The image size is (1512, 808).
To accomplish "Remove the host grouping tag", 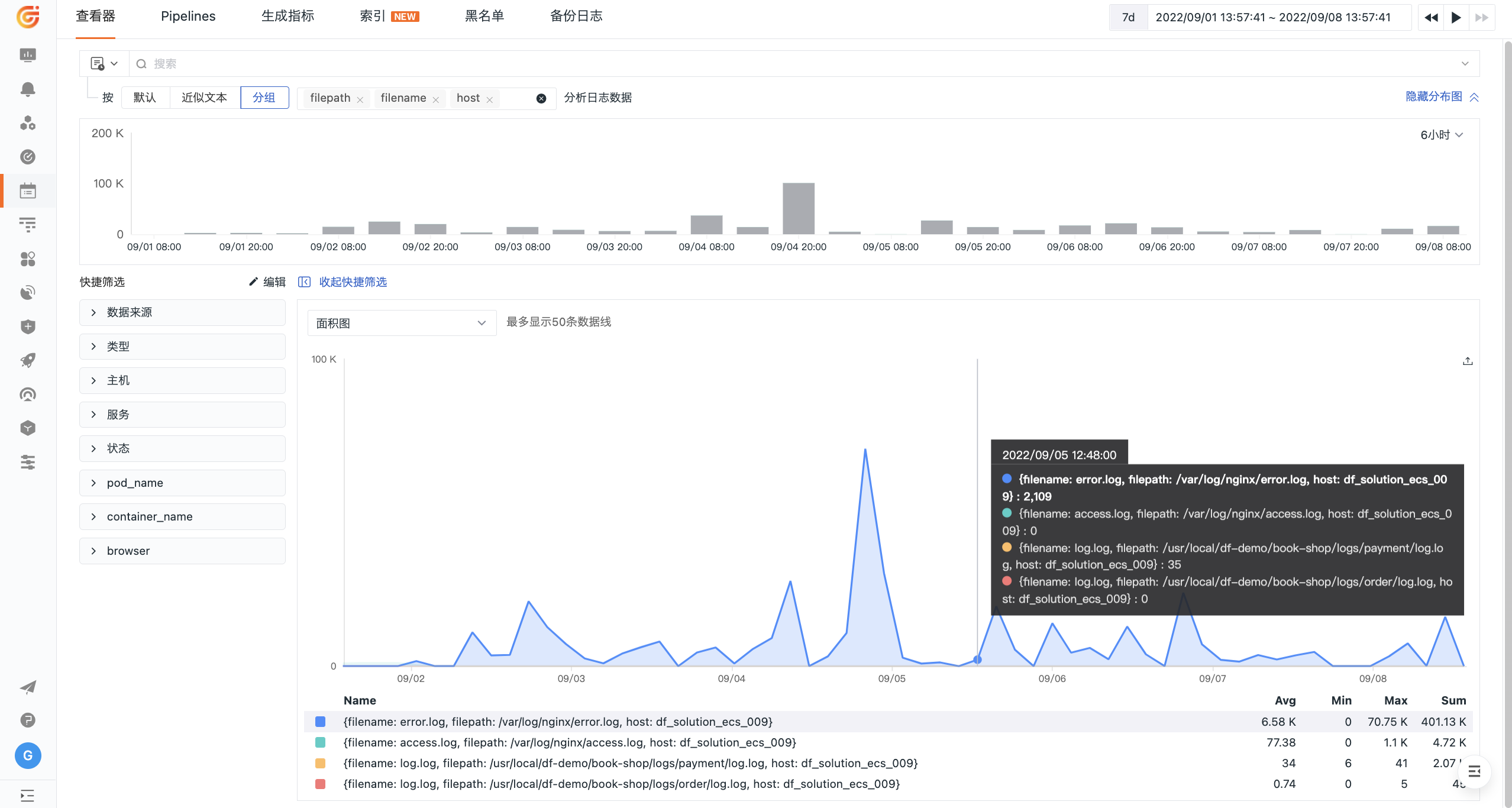I will [x=489, y=100].
